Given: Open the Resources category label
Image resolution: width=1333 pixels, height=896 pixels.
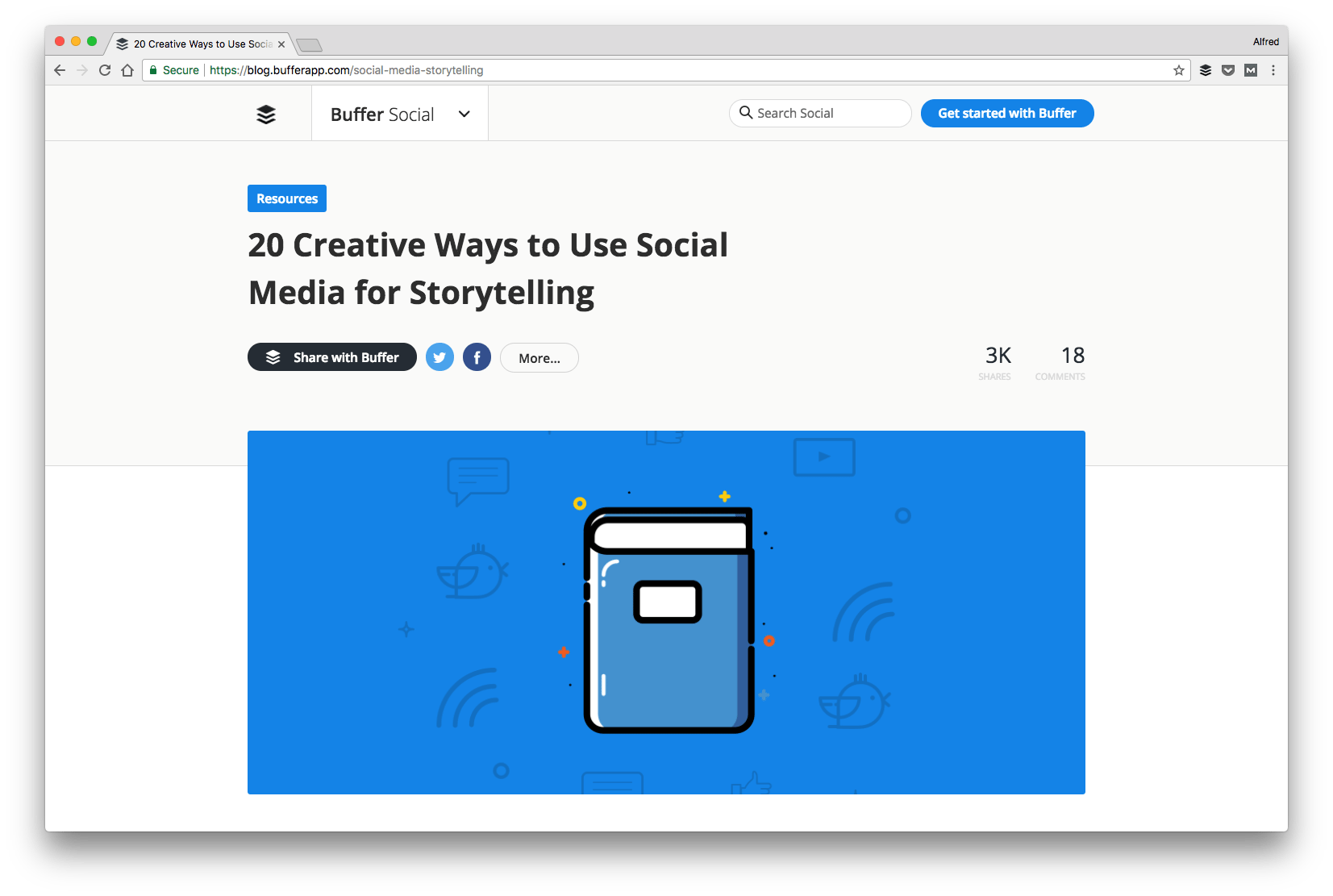Looking at the screenshot, I should pyautogui.click(x=286, y=198).
